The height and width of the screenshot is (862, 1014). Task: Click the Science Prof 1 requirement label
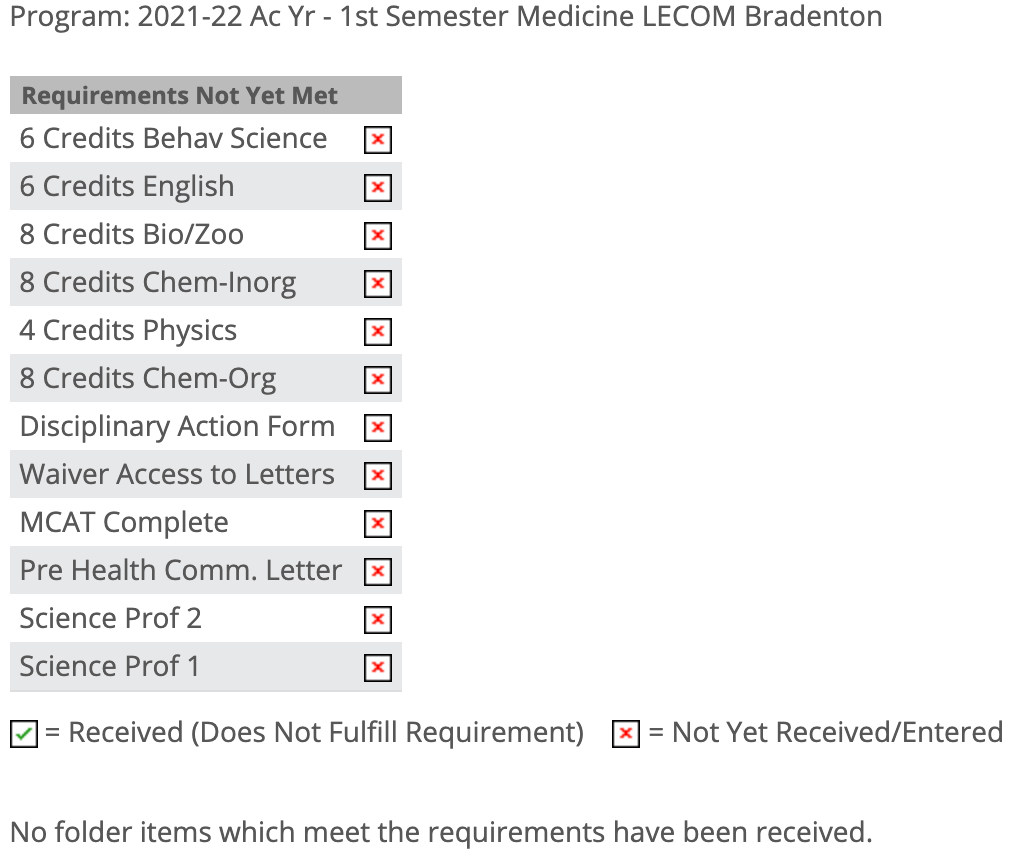coord(109,667)
